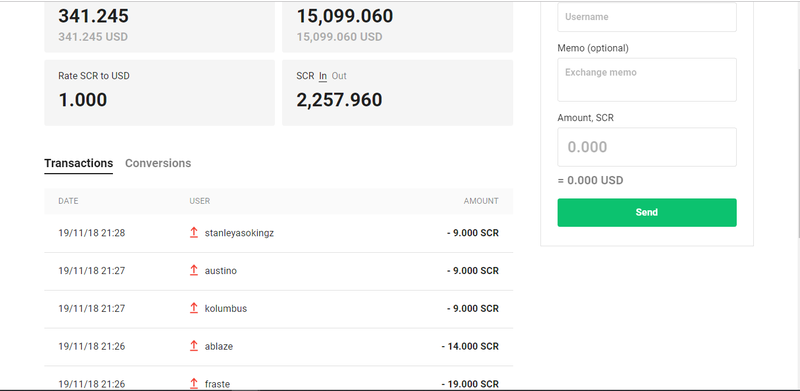This screenshot has height=391, width=800.
Task: Click the DATE column header
Action: point(68,201)
